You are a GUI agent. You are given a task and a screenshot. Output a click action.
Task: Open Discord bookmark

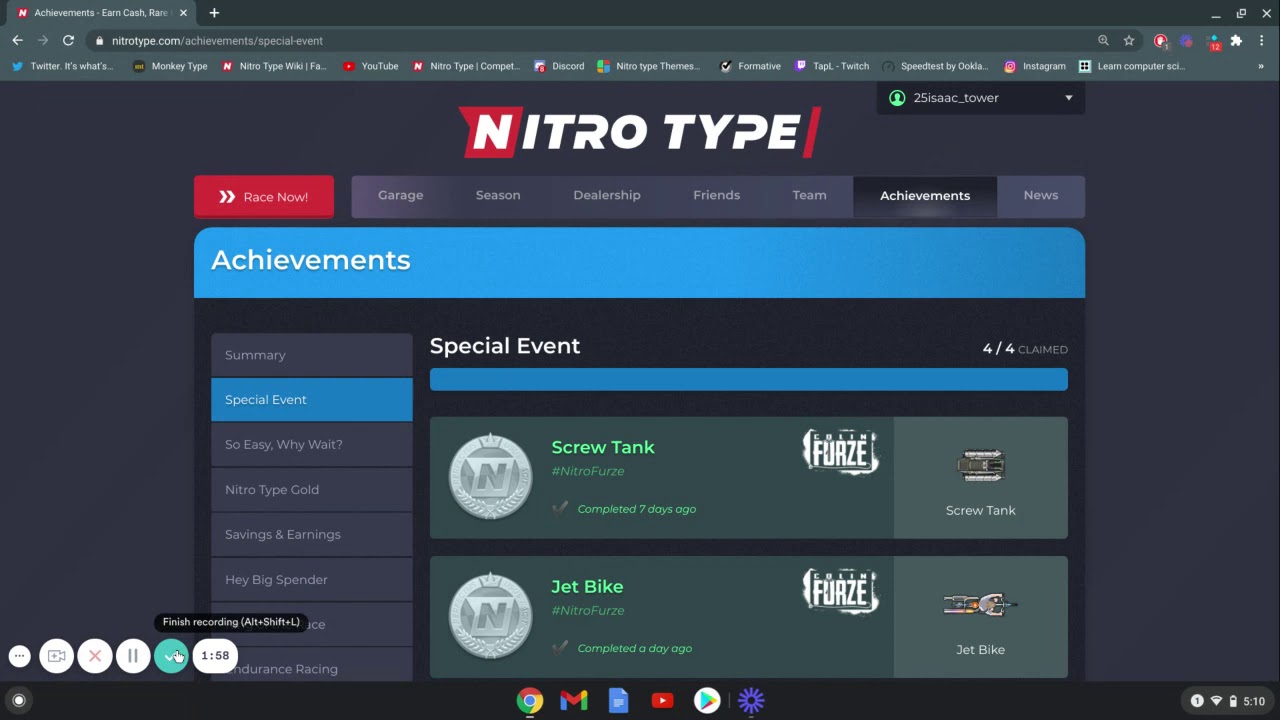point(559,66)
